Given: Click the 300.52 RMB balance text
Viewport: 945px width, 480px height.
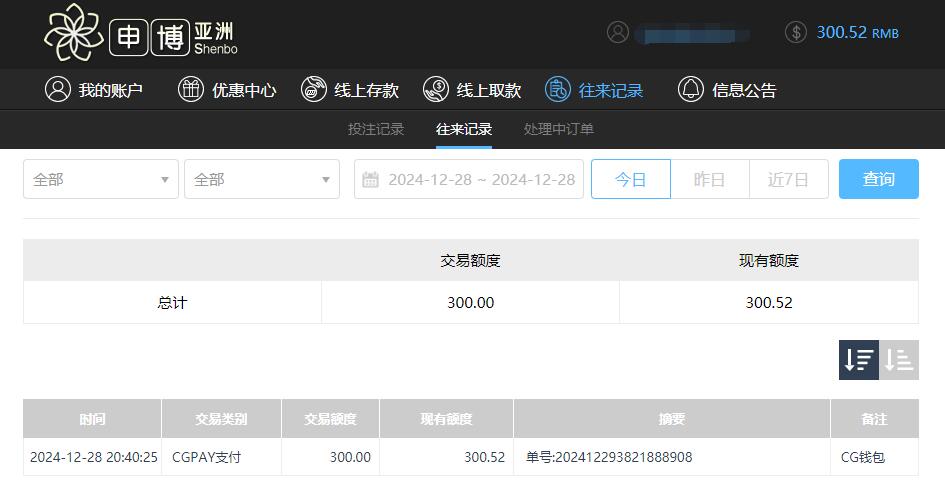Looking at the screenshot, I should click(857, 32).
